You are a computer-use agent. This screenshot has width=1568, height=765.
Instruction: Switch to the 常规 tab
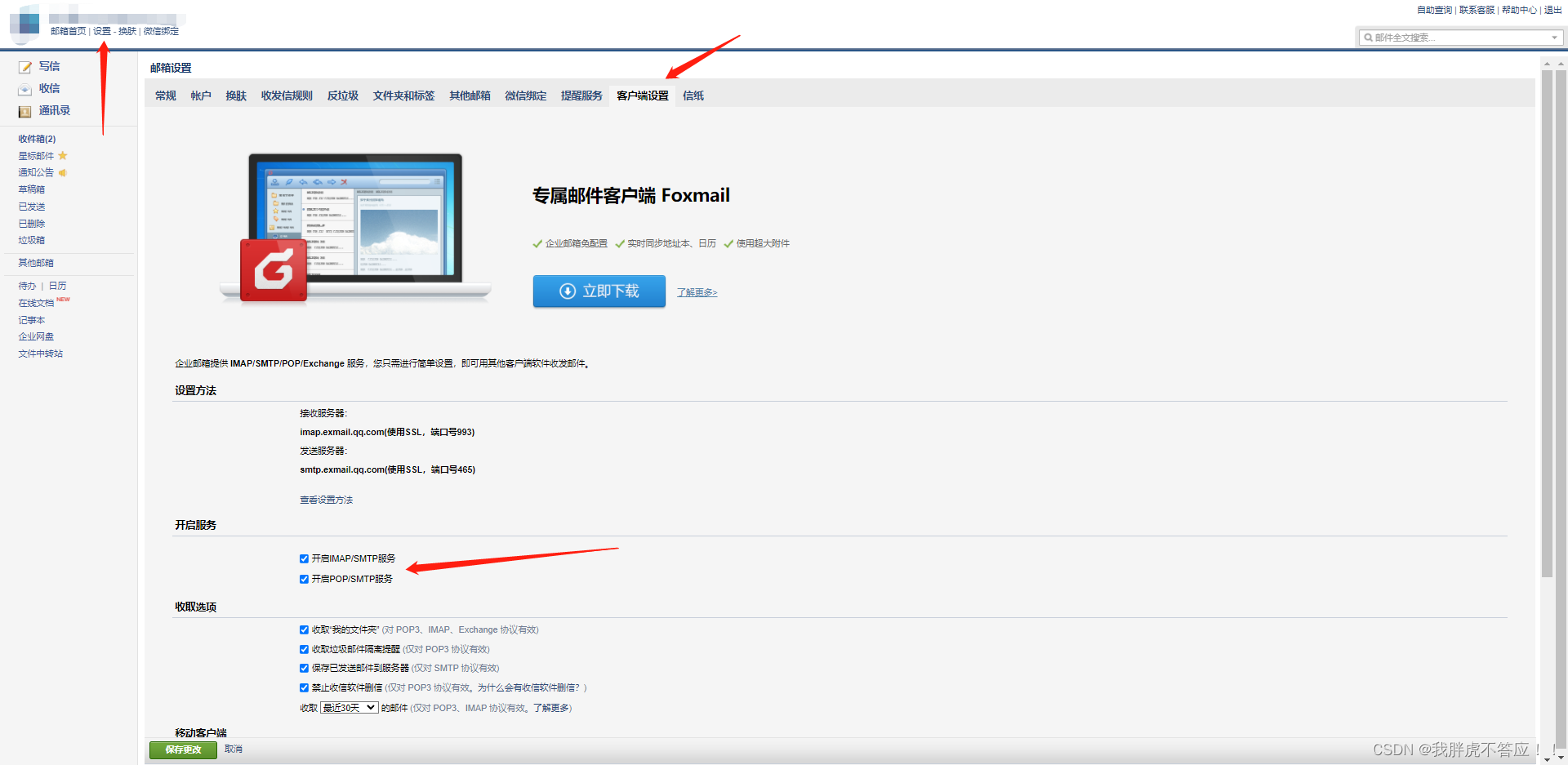coord(166,96)
